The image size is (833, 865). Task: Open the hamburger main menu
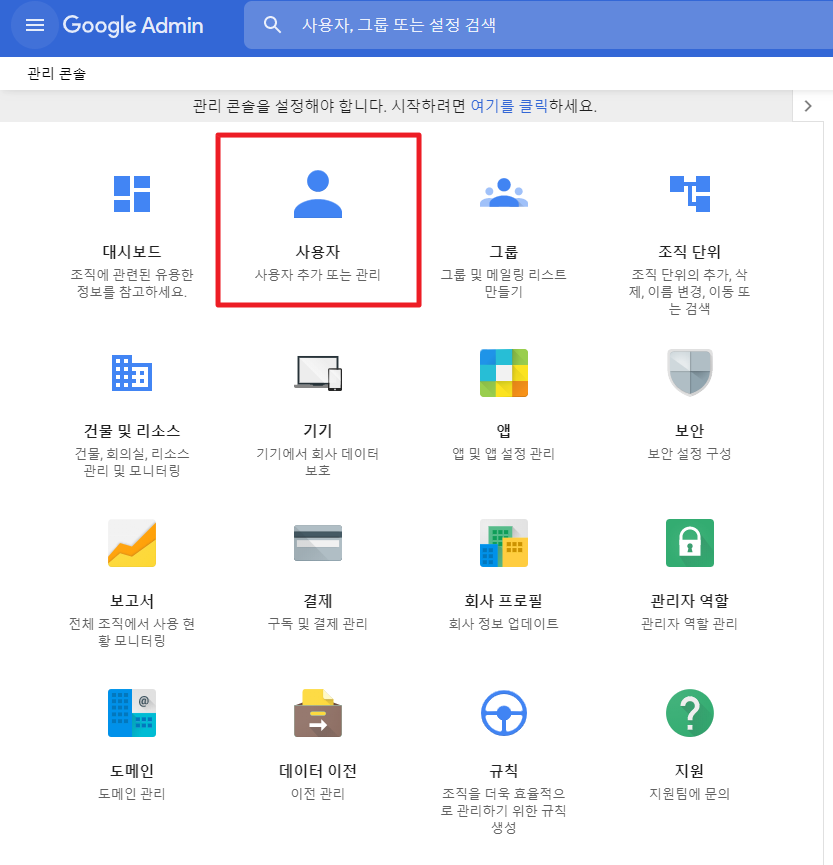(x=35, y=25)
